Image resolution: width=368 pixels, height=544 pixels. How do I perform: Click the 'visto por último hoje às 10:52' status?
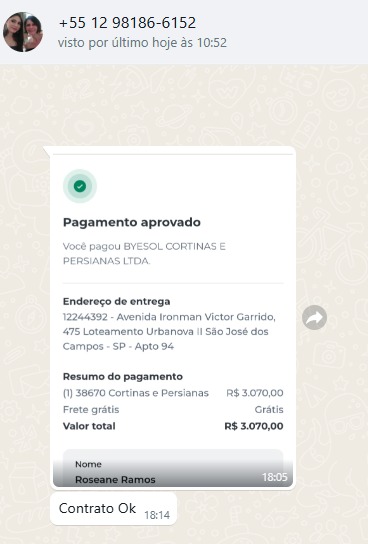(x=142, y=43)
